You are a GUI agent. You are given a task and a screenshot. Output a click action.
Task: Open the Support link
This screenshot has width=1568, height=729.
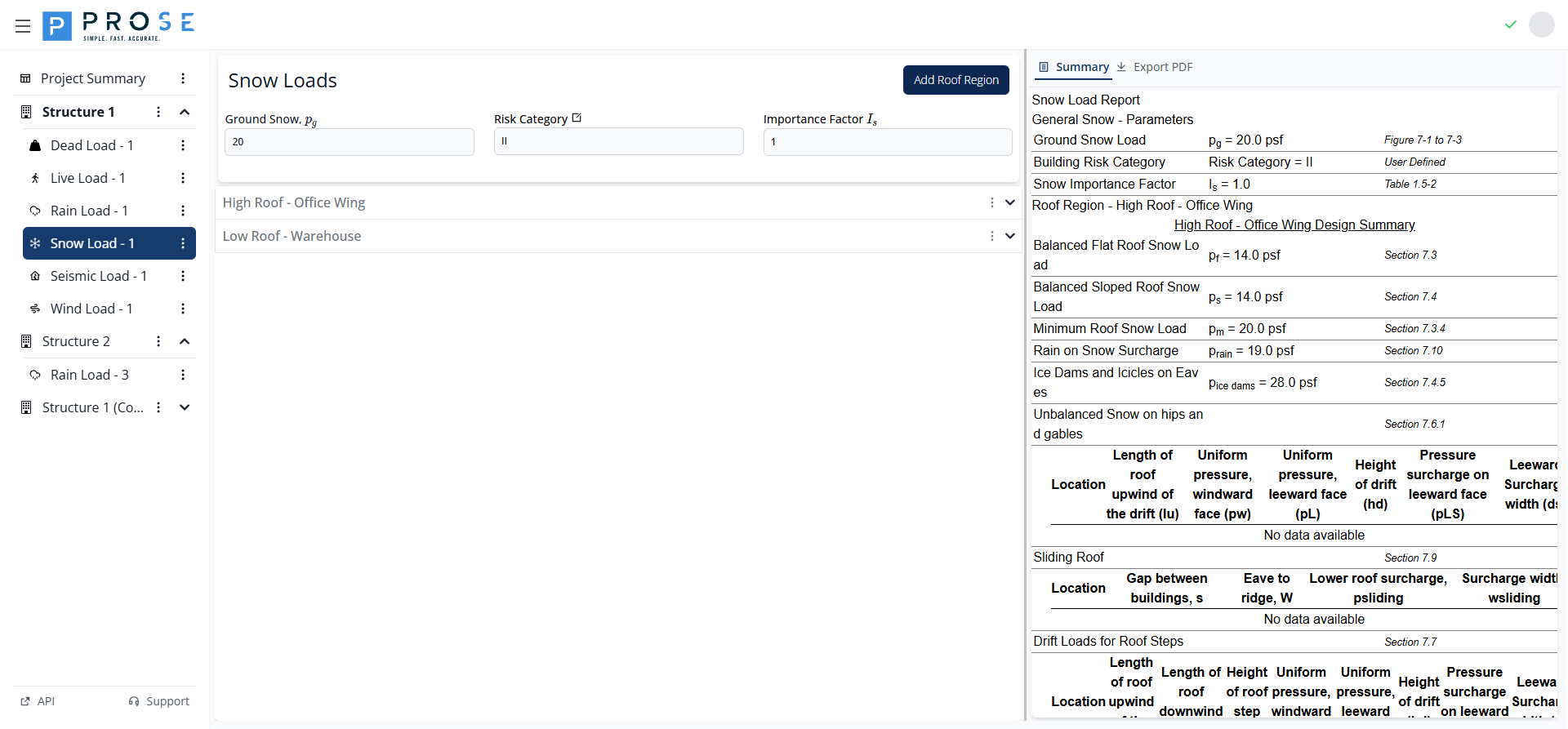(159, 701)
